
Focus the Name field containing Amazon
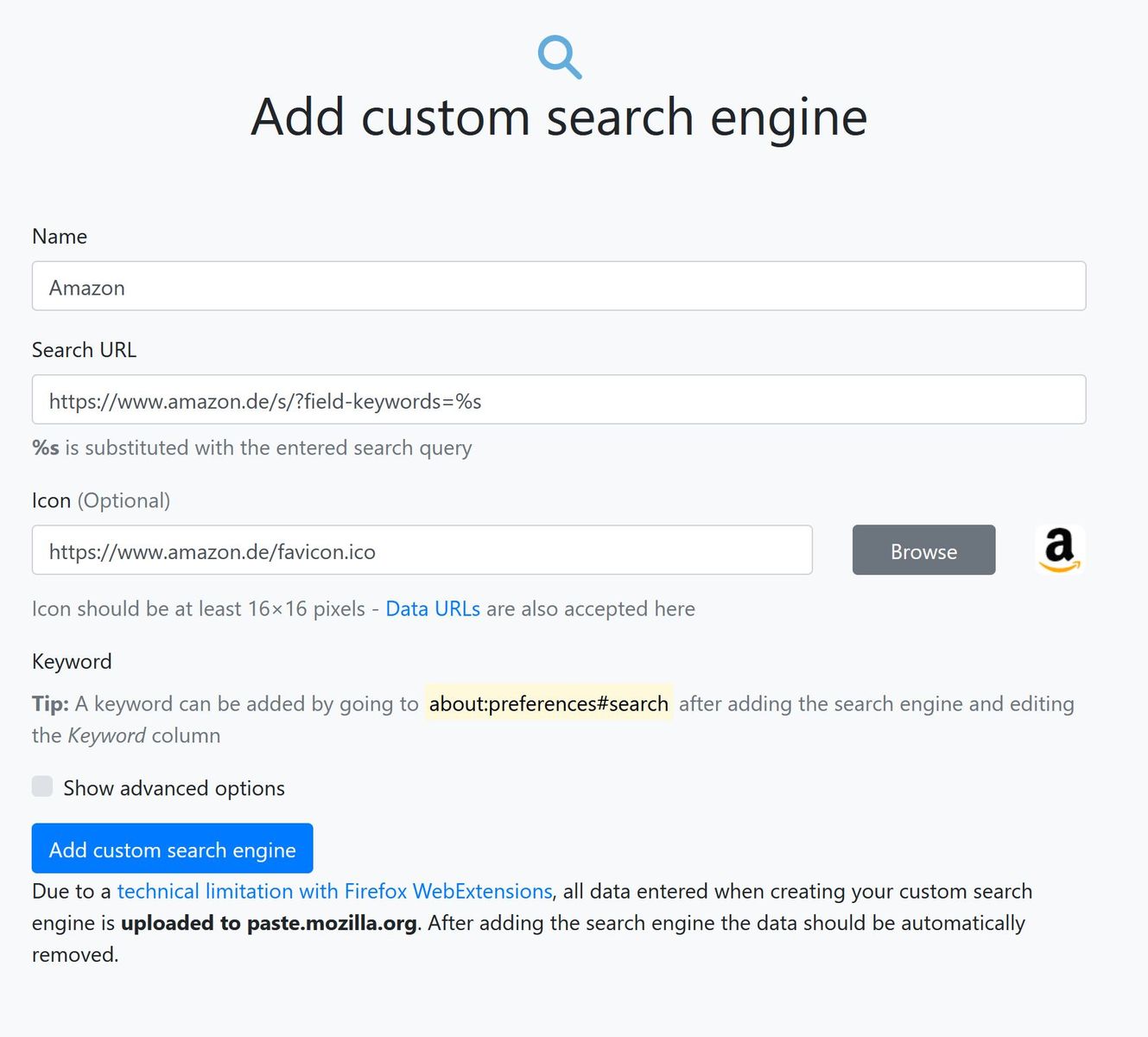[558, 286]
